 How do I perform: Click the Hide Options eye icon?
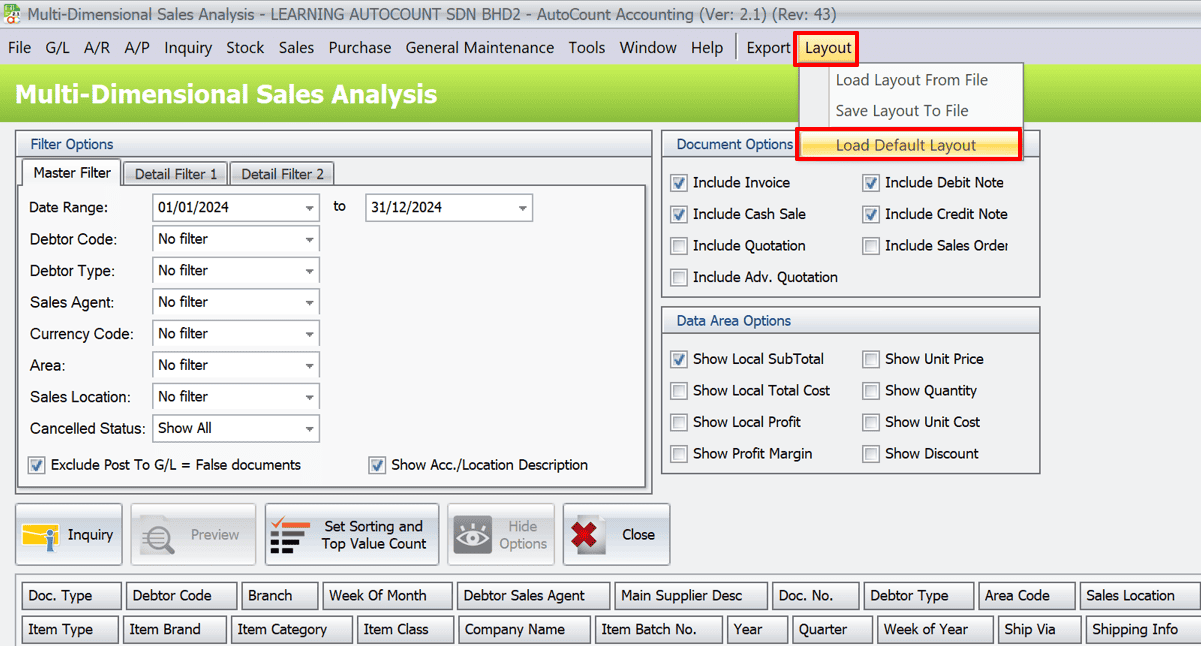(473, 535)
